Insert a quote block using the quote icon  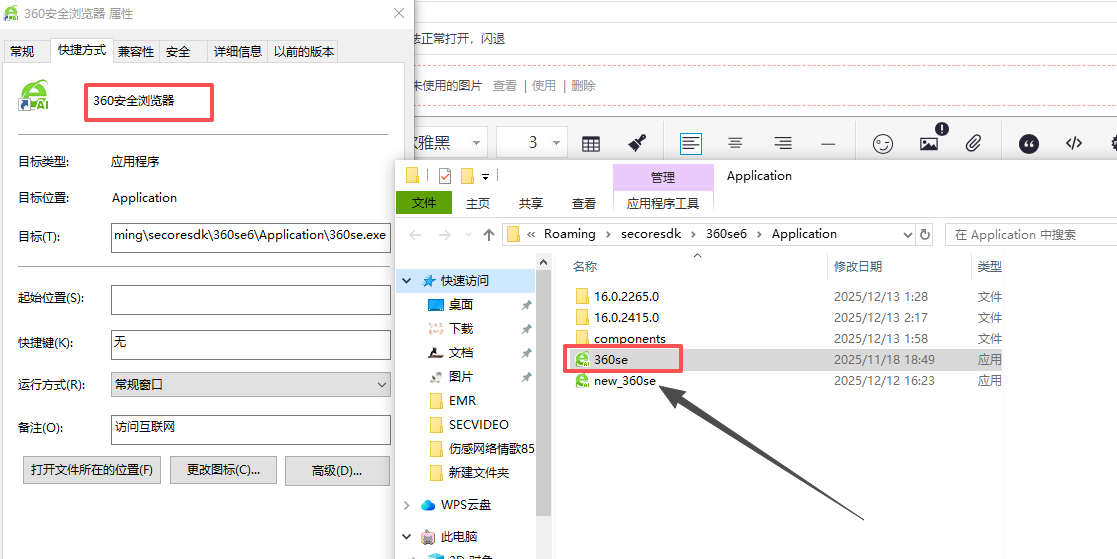tap(1028, 143)
